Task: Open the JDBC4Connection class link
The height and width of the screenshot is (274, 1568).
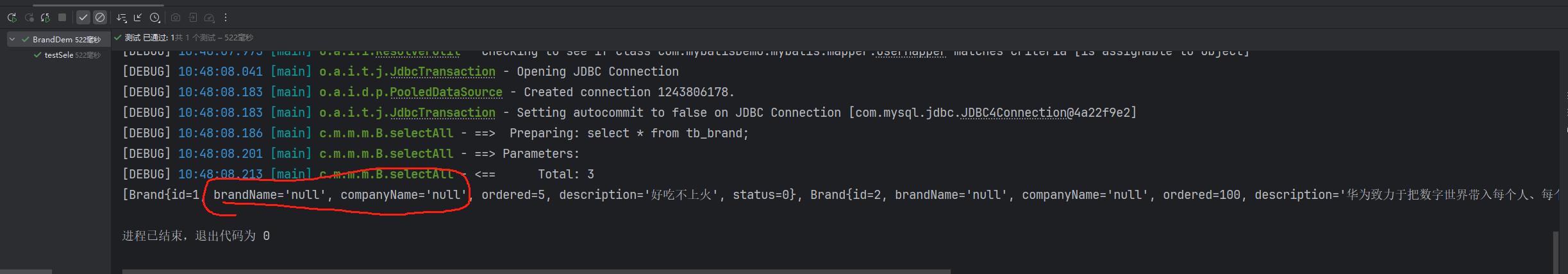Action: coord(1013,112)
